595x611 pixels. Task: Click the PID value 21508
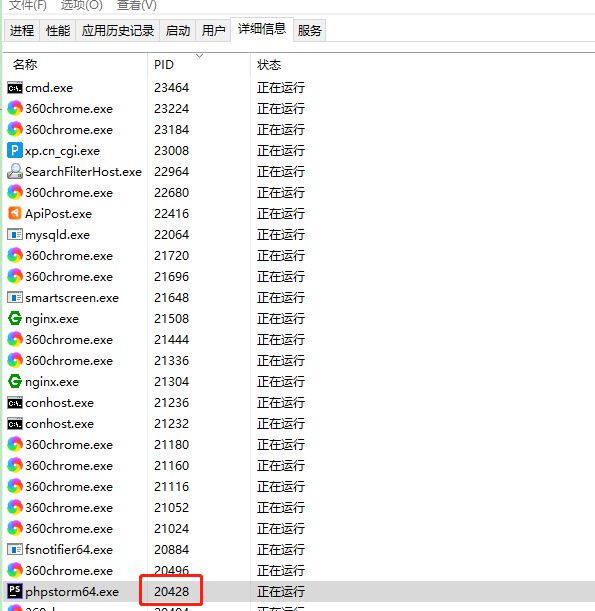pos(171,319)
